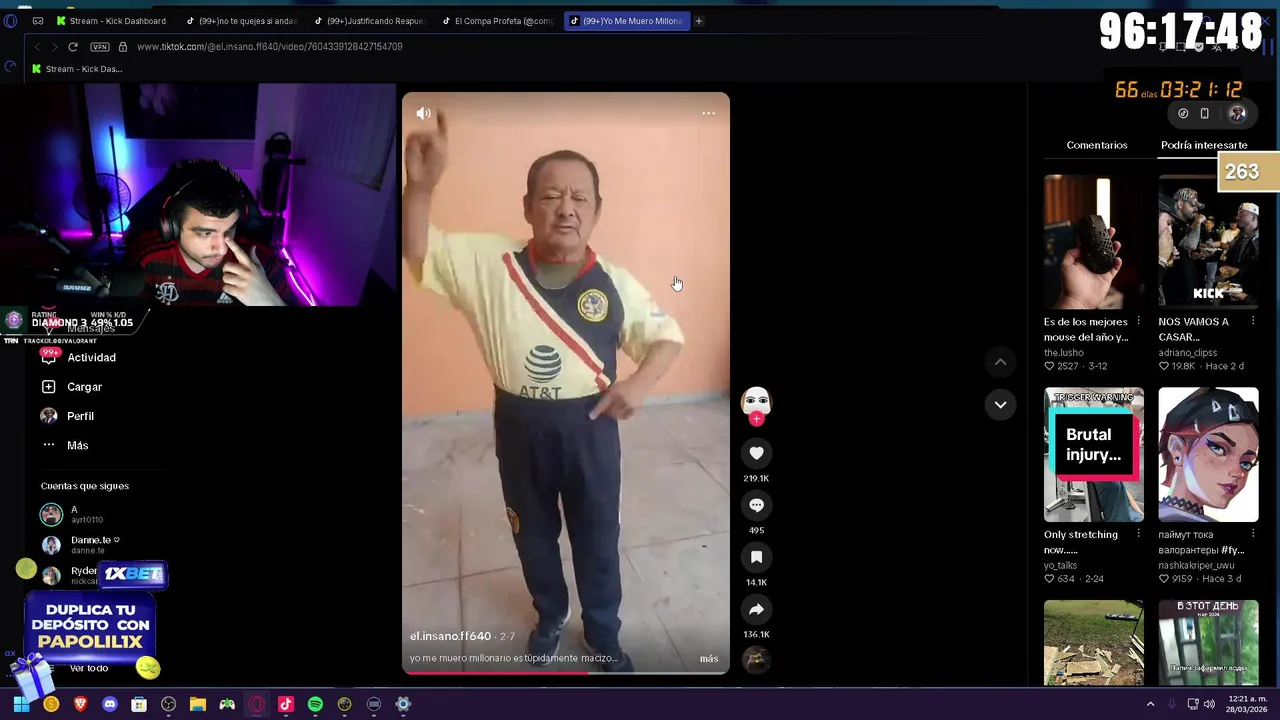Open the Actividad sidebar item
The width and height of the screenshot is (1280, 720).
80,357
